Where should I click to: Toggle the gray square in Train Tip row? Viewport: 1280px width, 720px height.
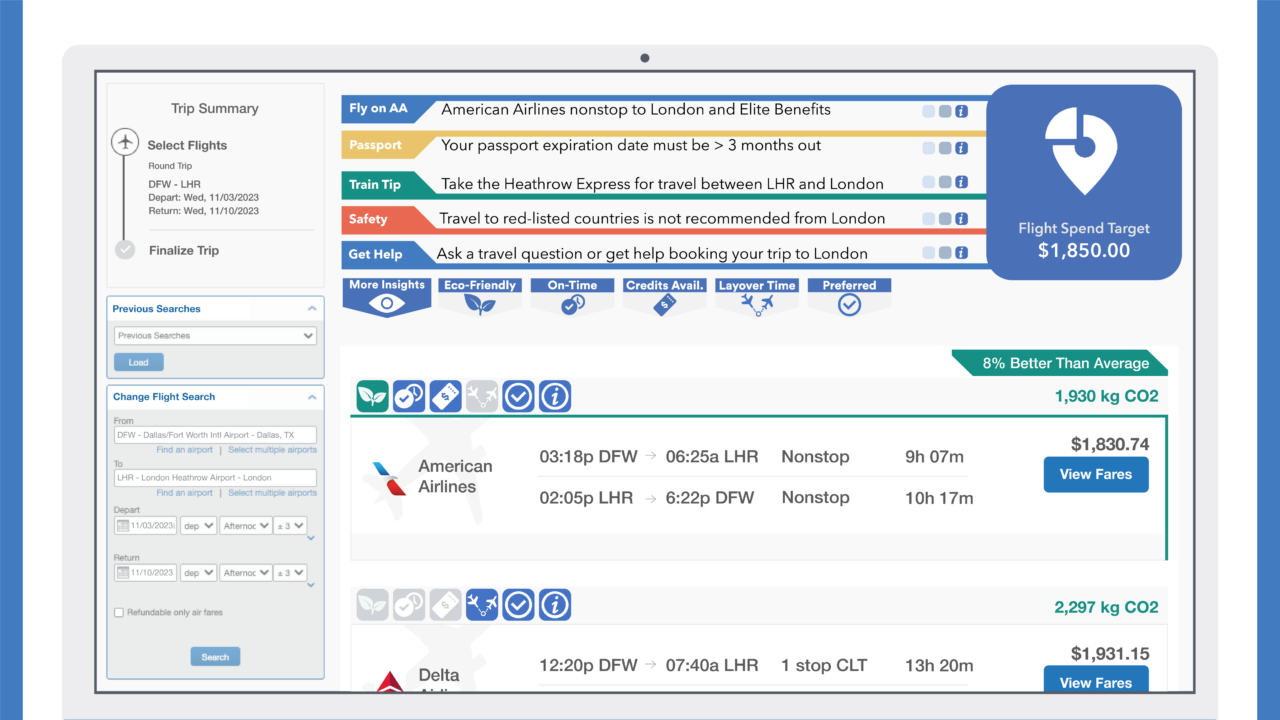(x=945, y=182)
